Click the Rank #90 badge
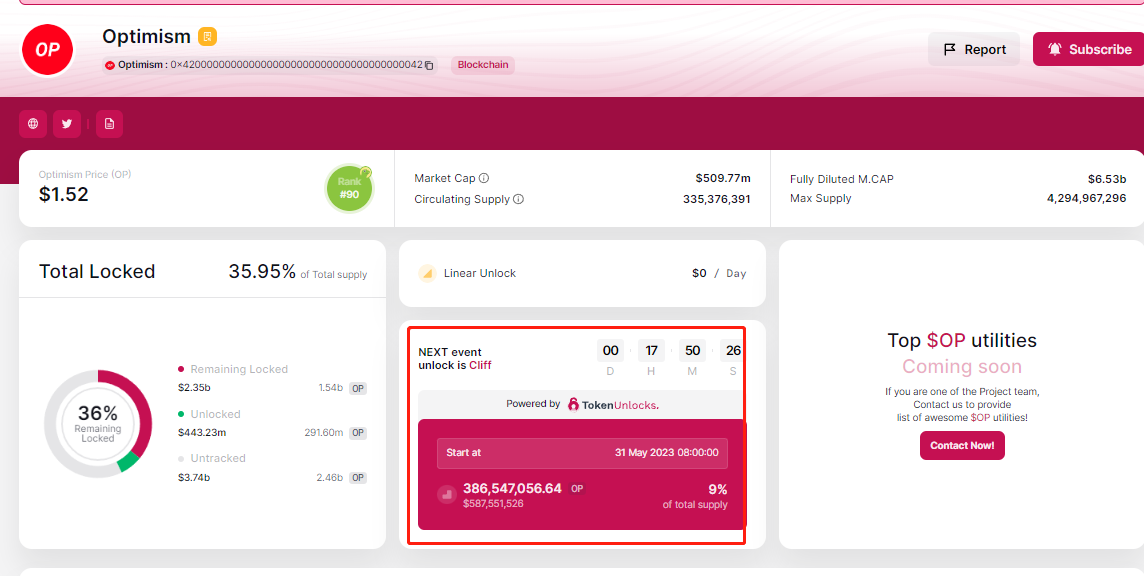Image resolution: width=1144 pixels, height=576 pixels. tap(349, 188)
